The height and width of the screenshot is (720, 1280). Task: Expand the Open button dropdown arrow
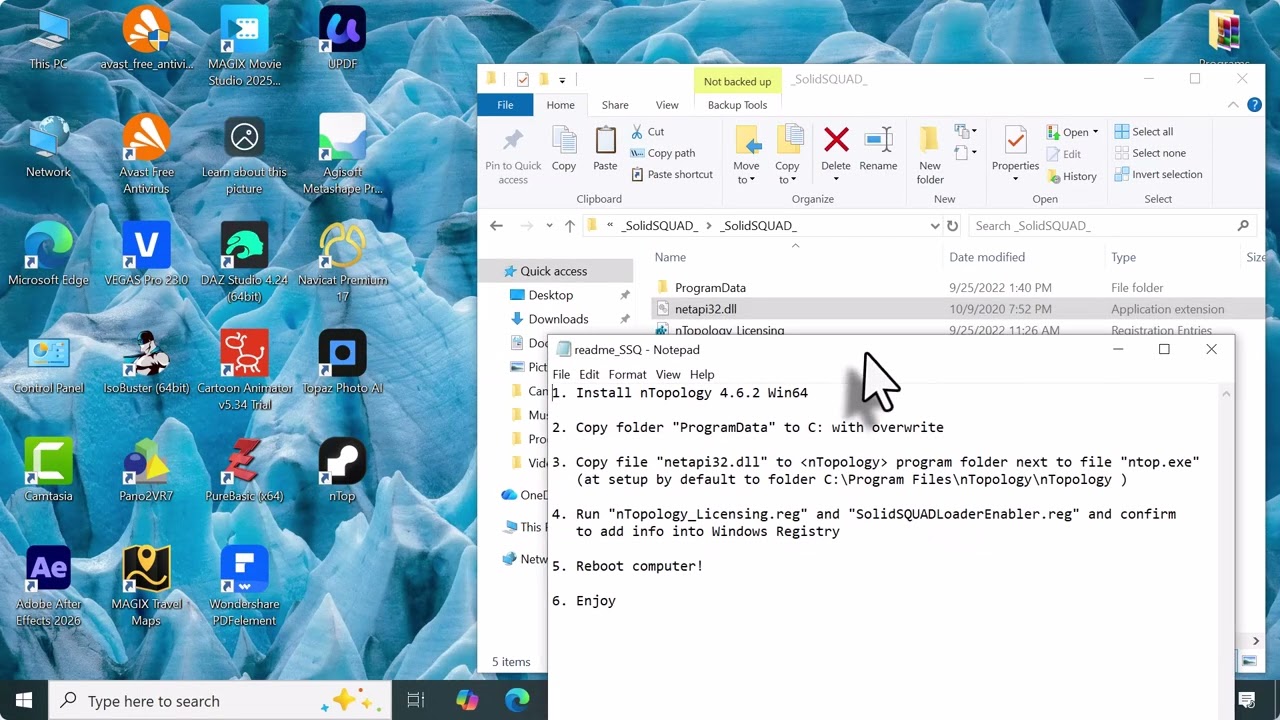pyautogui.click(x=1095, y=132)
